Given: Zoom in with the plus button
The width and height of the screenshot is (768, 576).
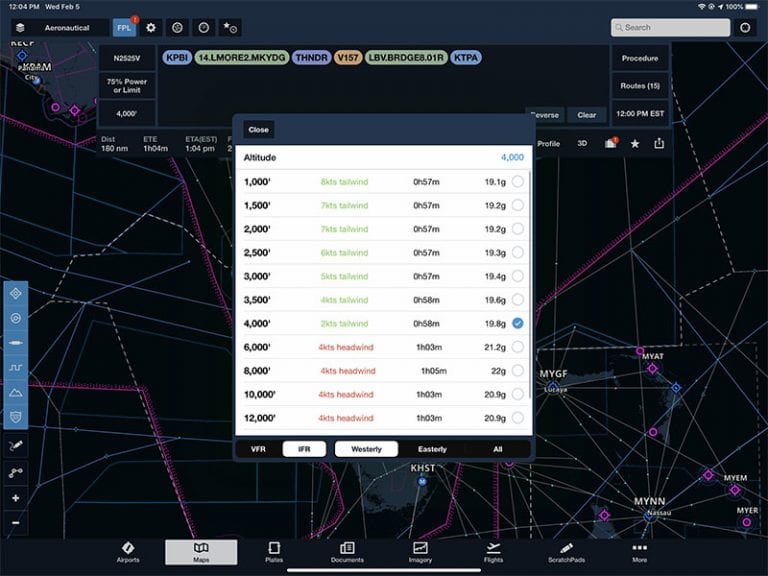Looking at the screenshot, I should click(16, 498).
